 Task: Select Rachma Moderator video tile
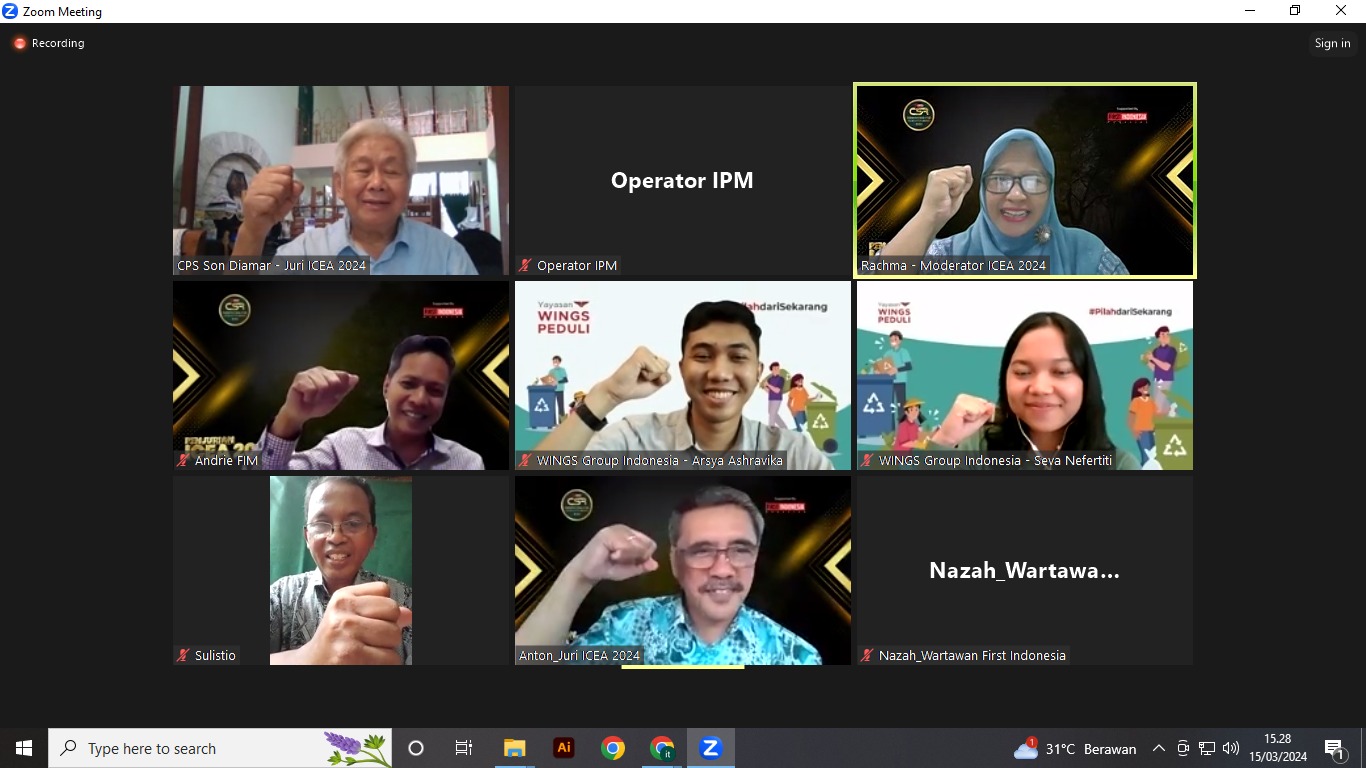(x=1025, y=180)
